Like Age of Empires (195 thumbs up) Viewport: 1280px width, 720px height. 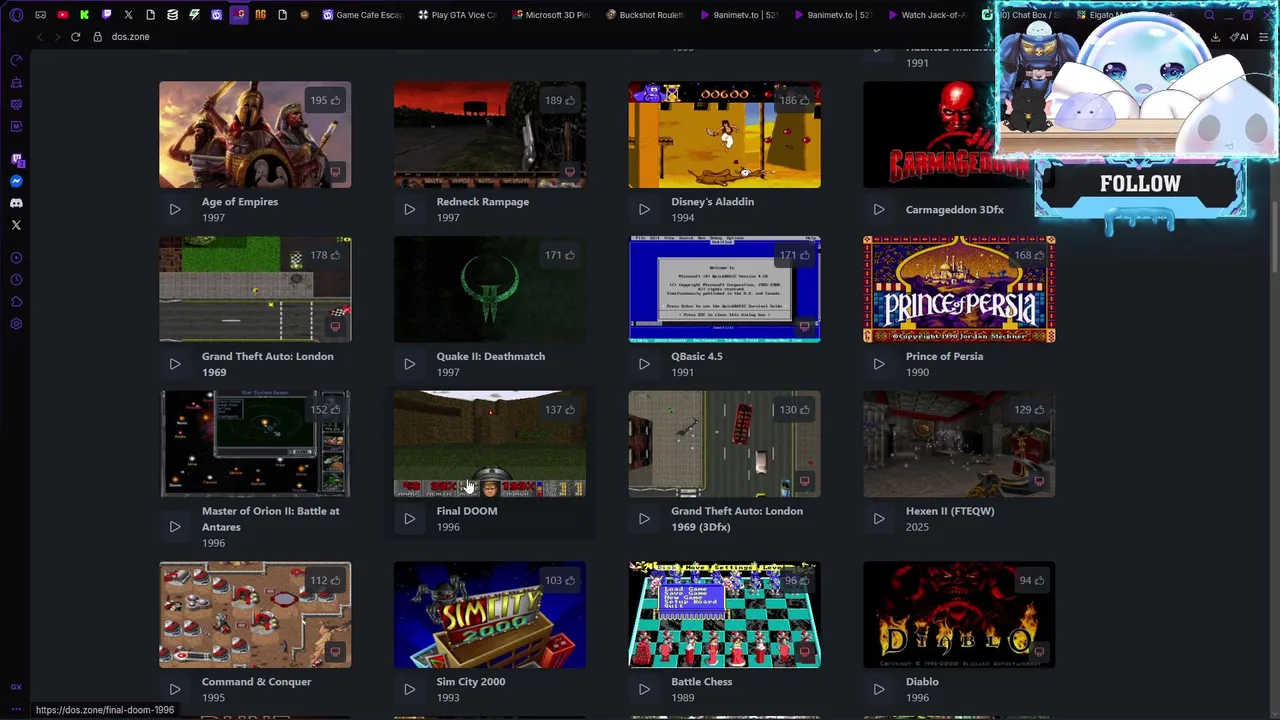[x=325, y=100]
